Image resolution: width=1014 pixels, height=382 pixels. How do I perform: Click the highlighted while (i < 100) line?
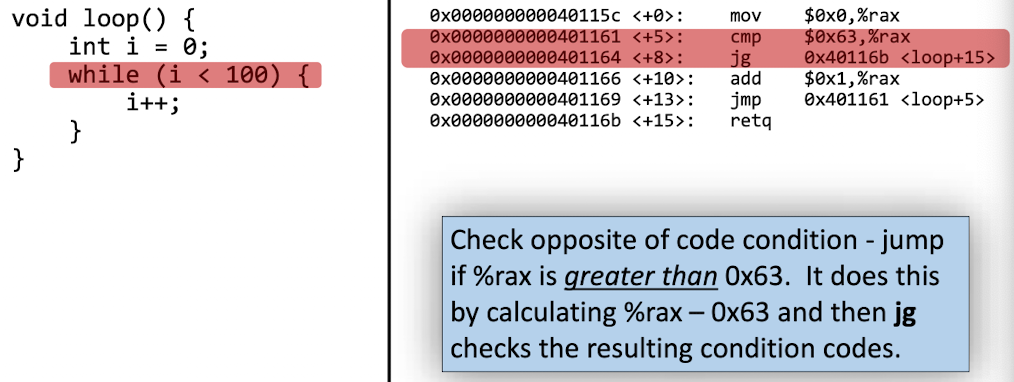coord(185,75)
